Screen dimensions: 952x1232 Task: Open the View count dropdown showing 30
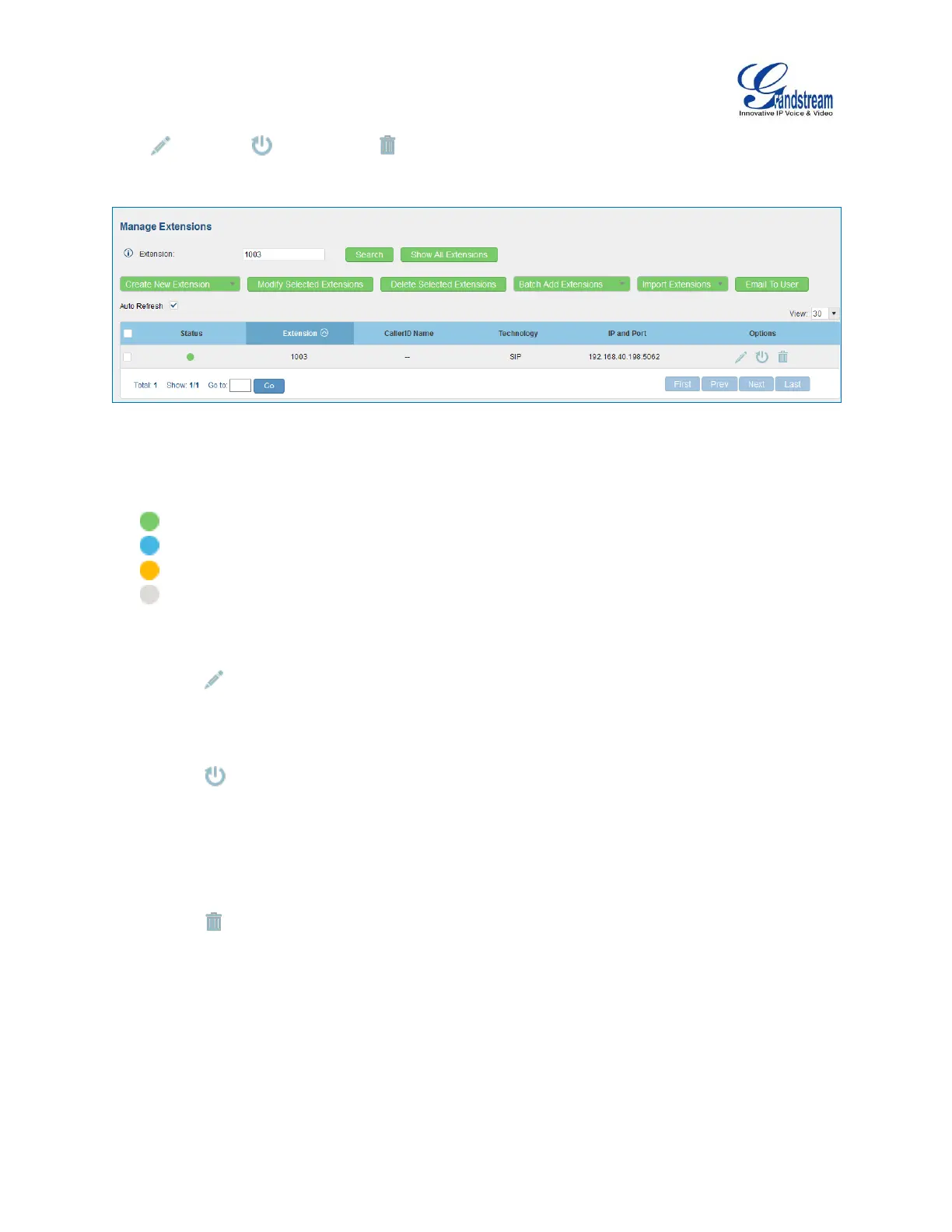point(824,313)
